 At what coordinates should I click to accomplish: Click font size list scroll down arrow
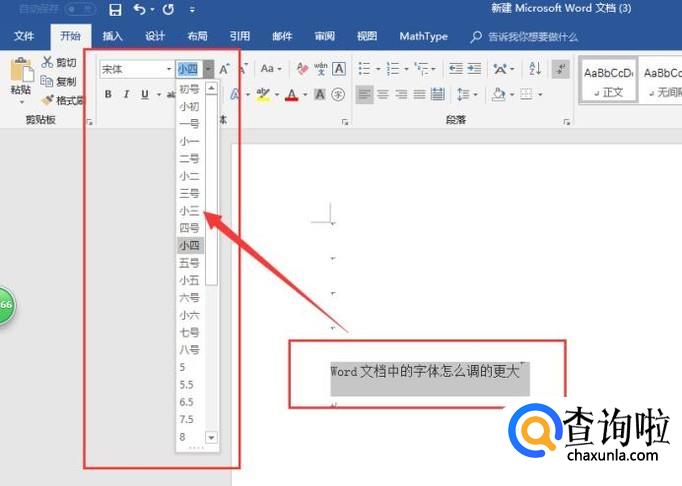click(x=211, y=437)
